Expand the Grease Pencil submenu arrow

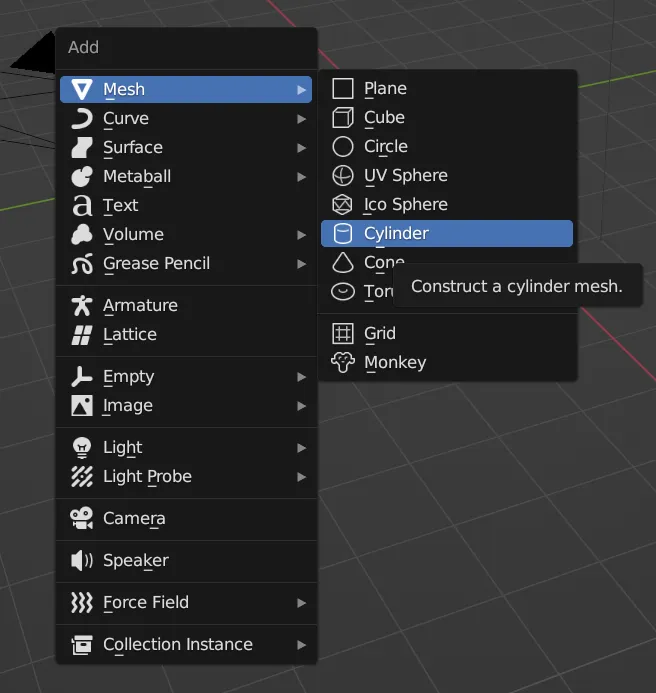[301, 264]
